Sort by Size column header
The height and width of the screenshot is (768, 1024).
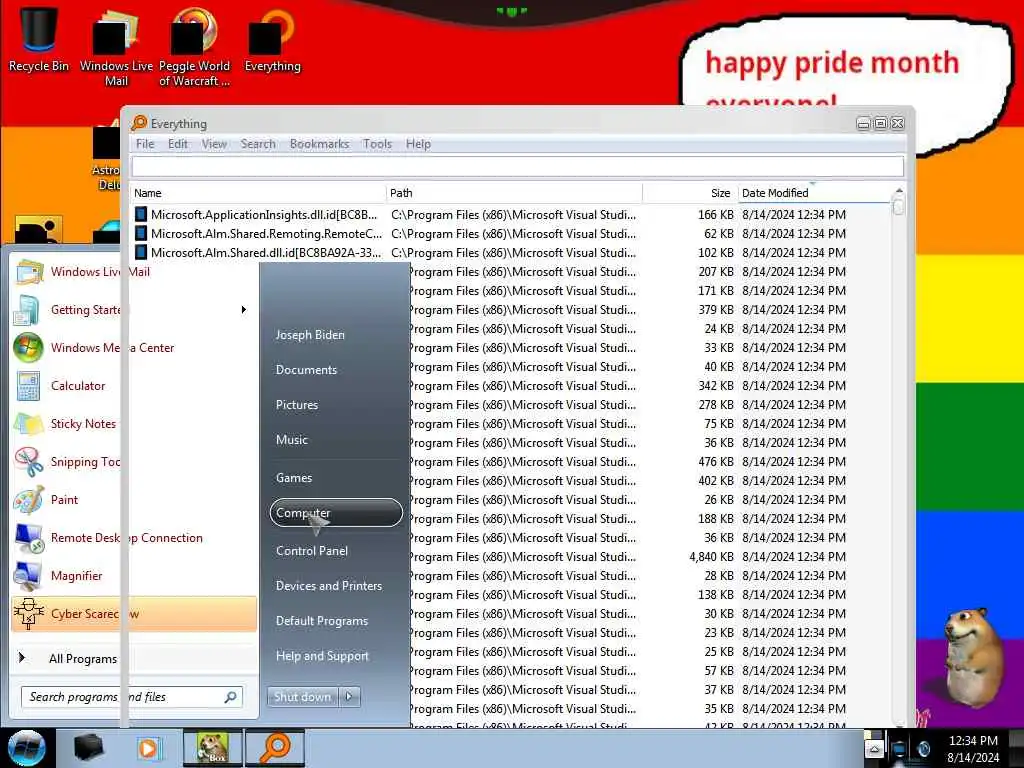coord(690,193)
